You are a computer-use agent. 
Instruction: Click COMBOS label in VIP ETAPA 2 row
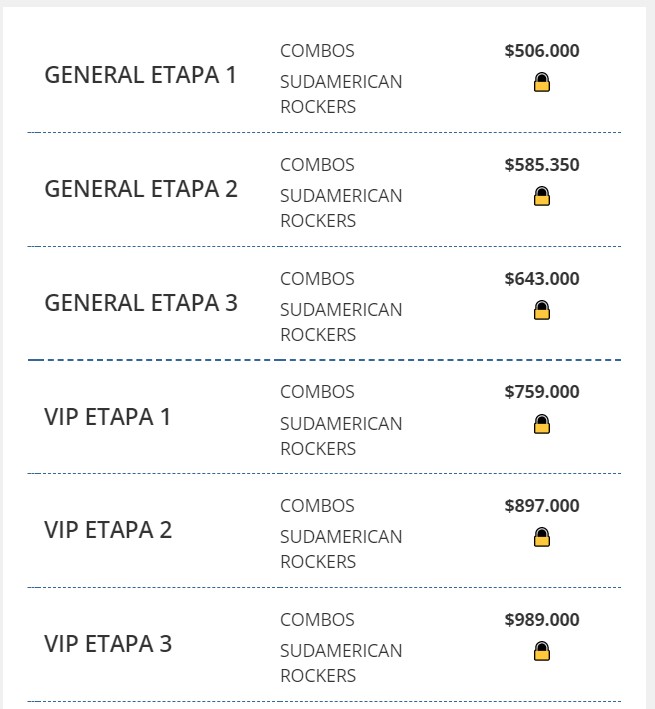317,506
